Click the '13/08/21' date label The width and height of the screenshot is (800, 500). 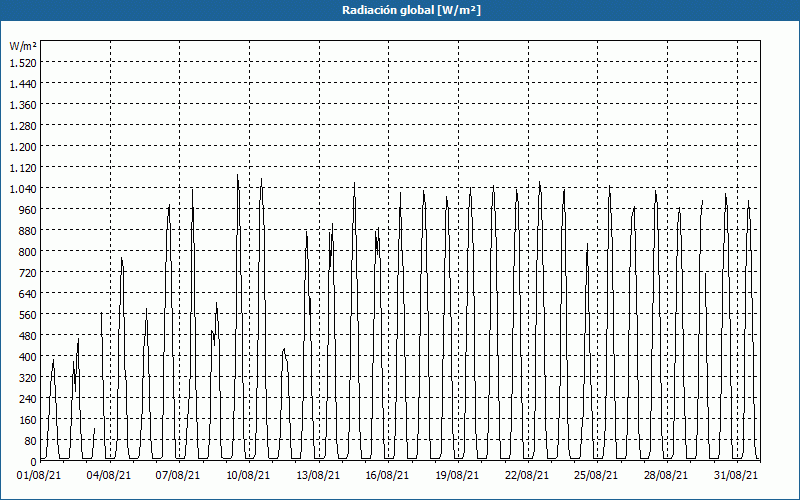318,476
